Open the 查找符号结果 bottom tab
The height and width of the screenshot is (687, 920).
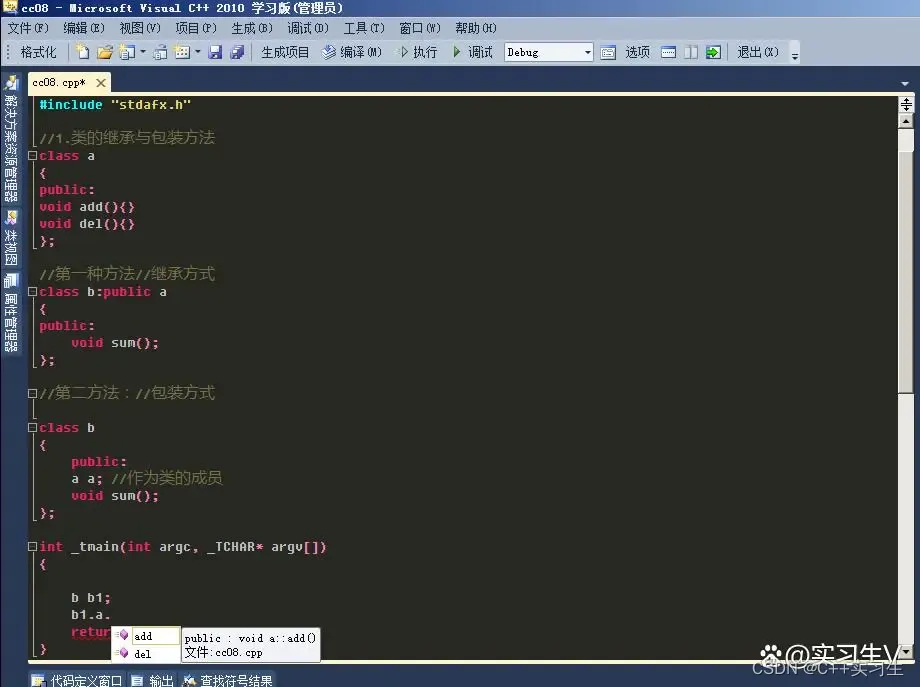[x=228, y=681]
